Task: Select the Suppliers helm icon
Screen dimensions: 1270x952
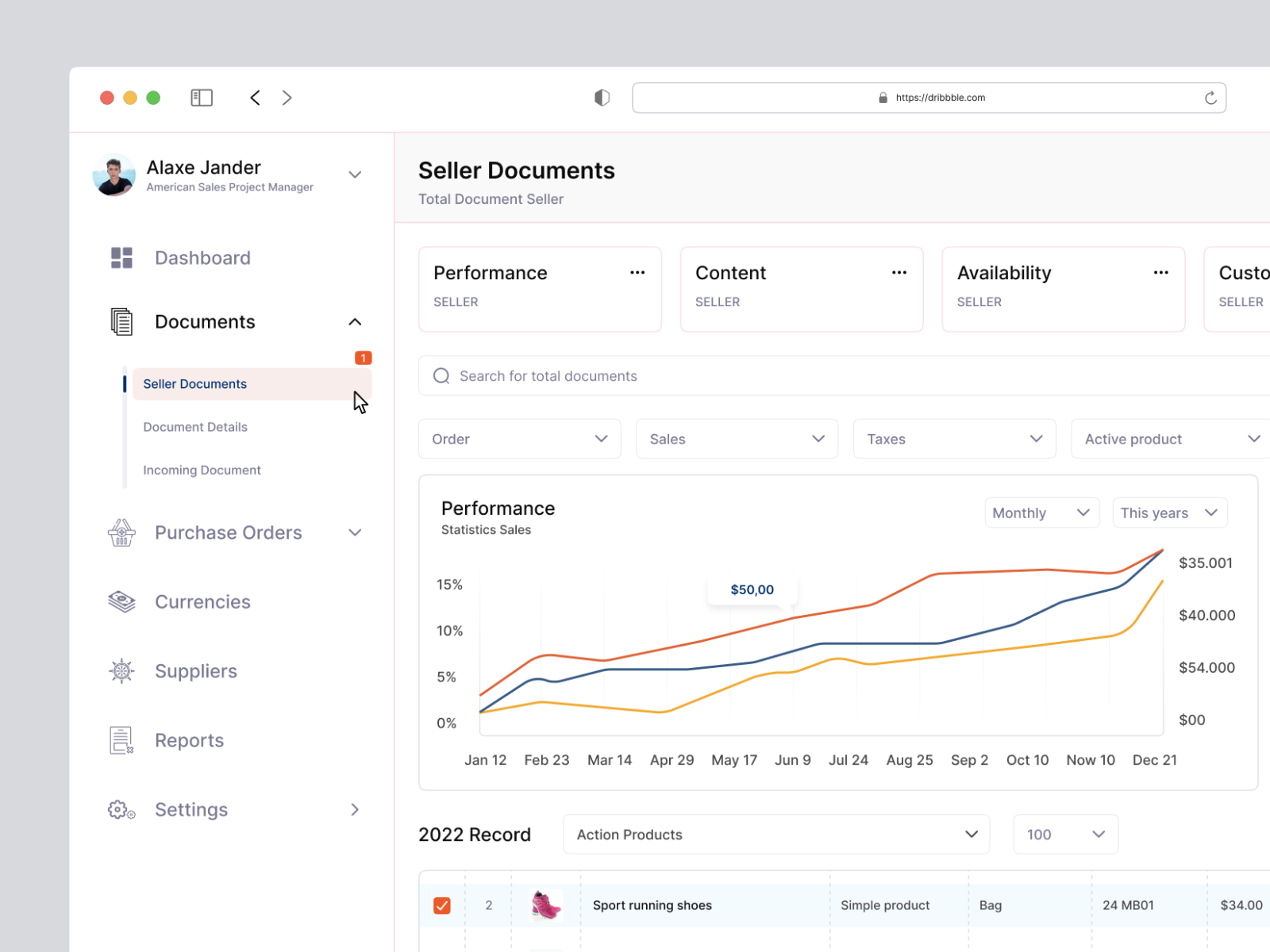Action: pyautogui.click(x=121, y=670)
